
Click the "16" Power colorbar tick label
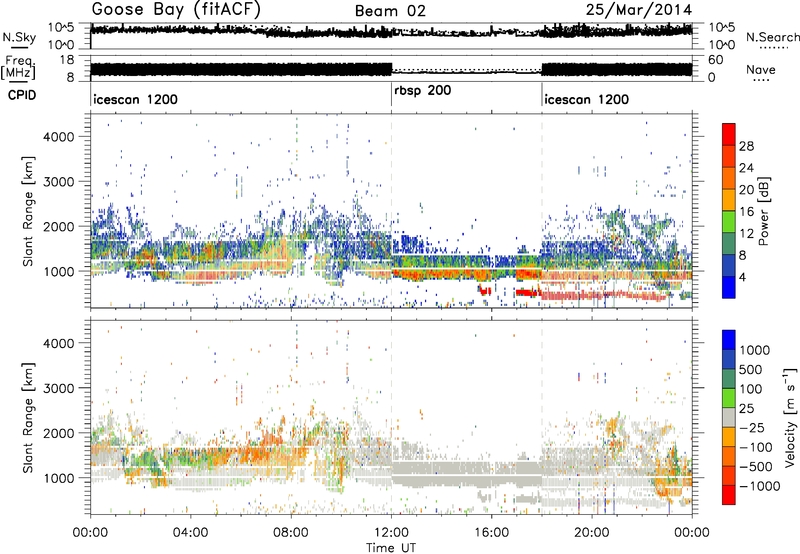pyautogui.click(x=746, y=212)
